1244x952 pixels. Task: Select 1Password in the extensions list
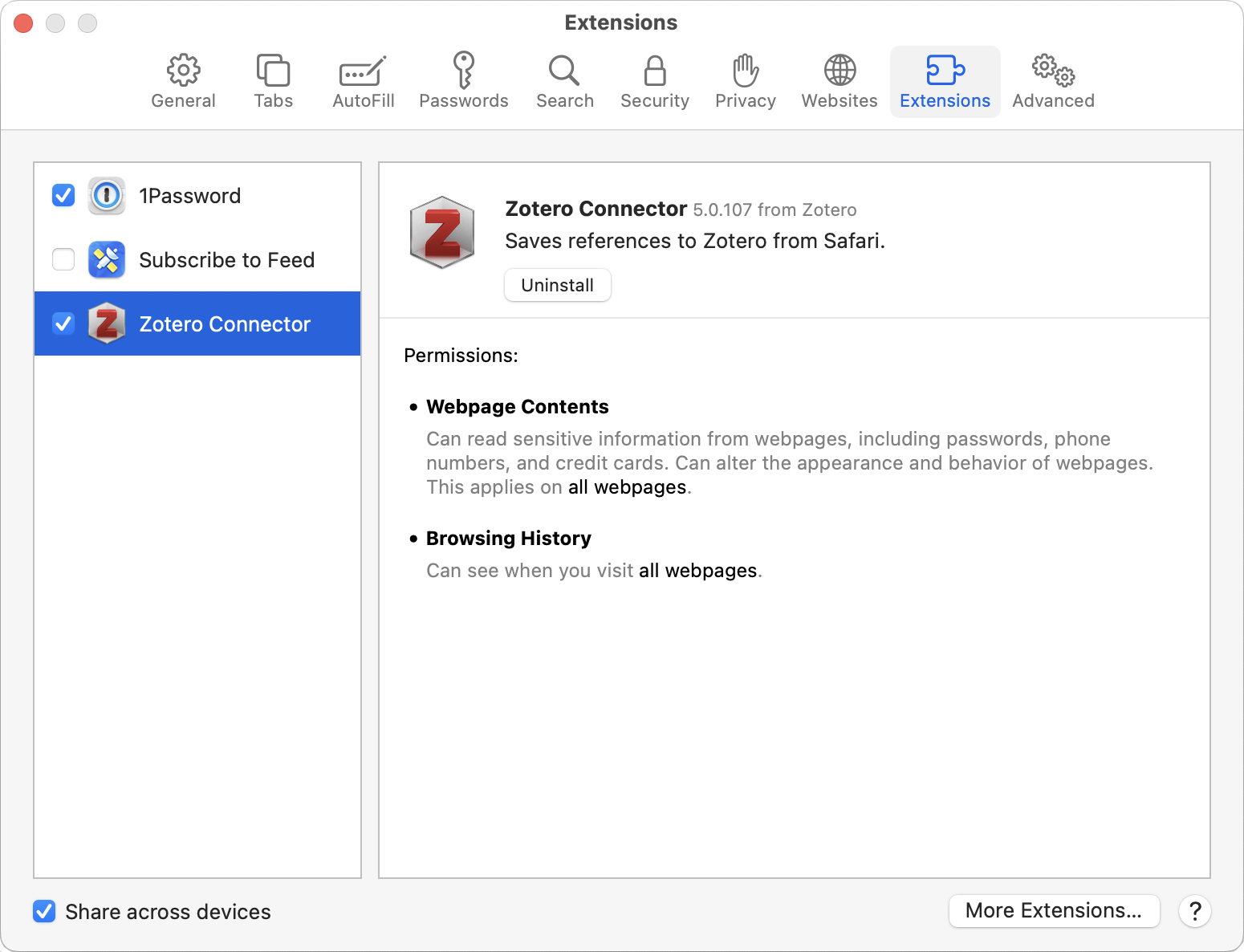[x=189, y=196]
